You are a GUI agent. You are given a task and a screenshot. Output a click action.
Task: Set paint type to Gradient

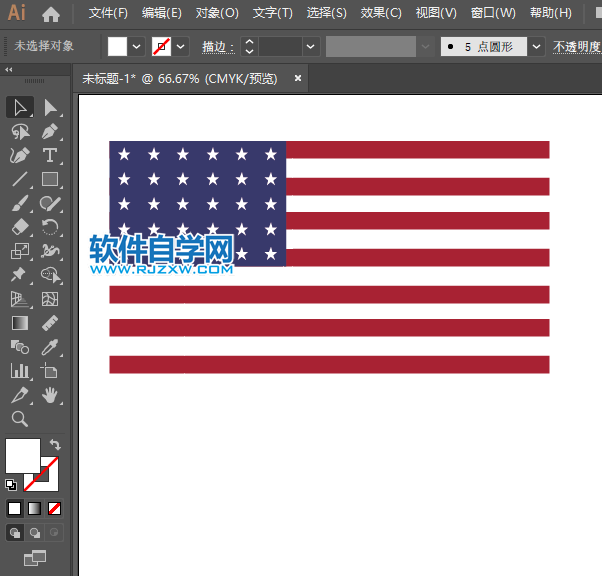(x=35, y=508)
